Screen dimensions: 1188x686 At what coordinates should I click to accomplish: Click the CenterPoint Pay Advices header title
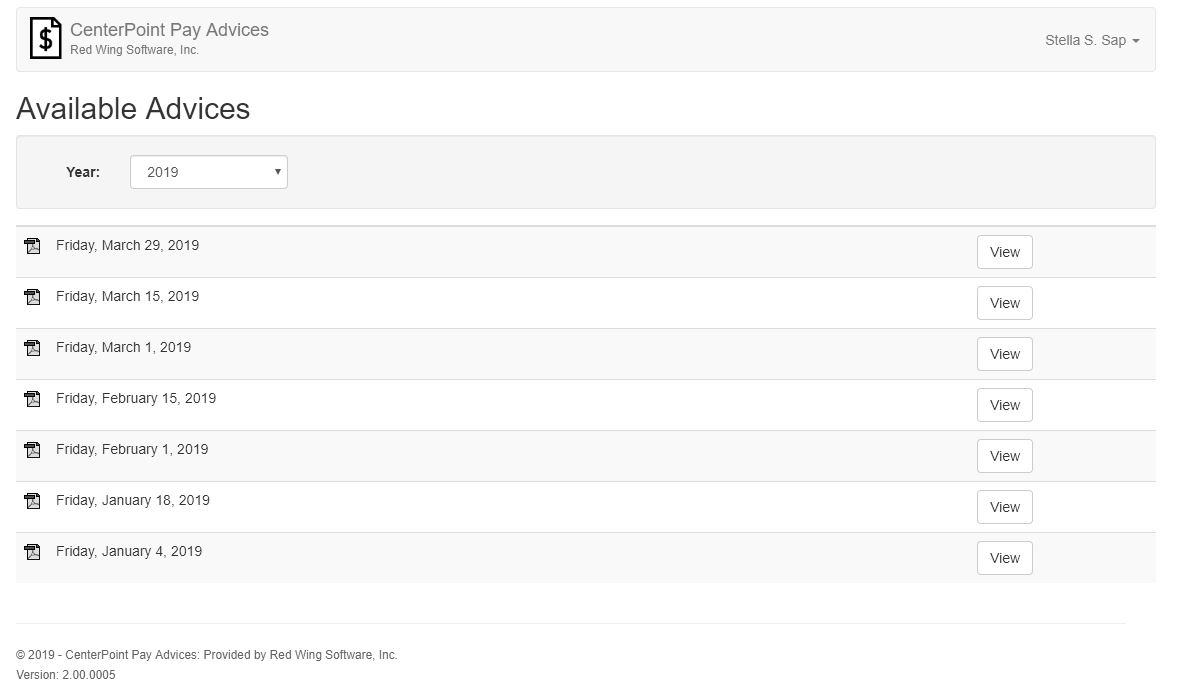[x=169, y=30]
